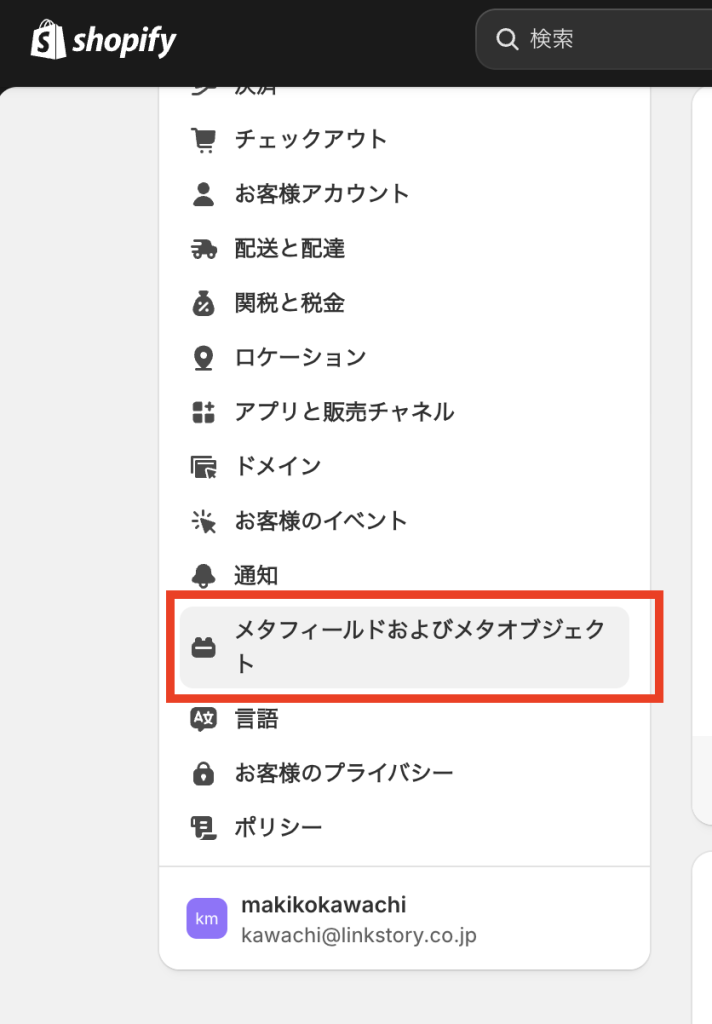712x1024 pixels.
Task: Click the customer privacy lock icon
Action: 203,773
